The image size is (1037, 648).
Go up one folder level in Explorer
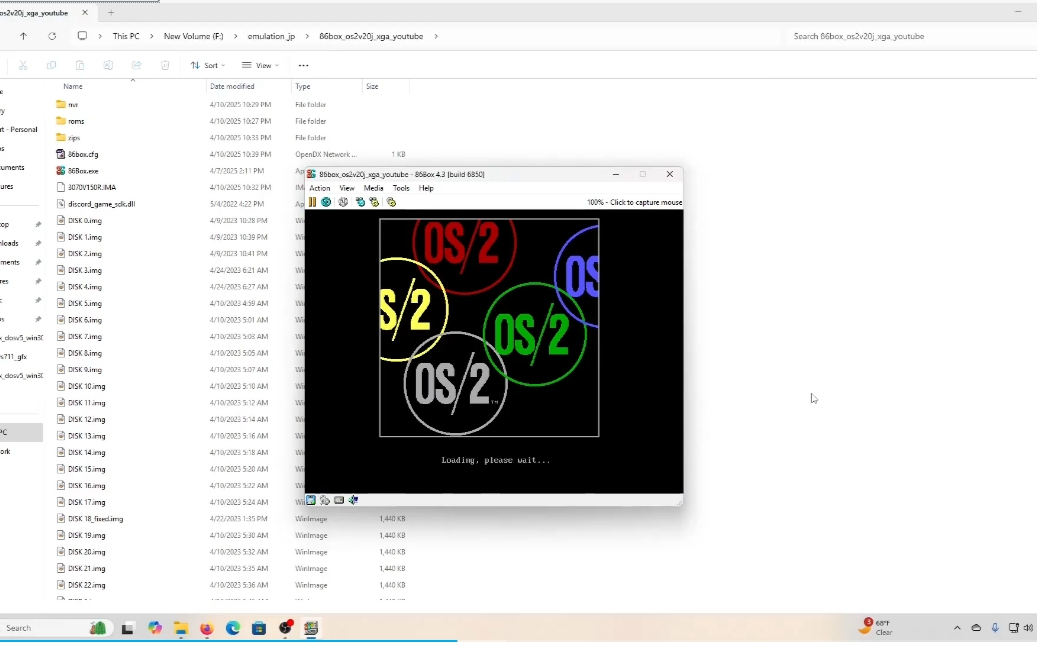[24, 36]
